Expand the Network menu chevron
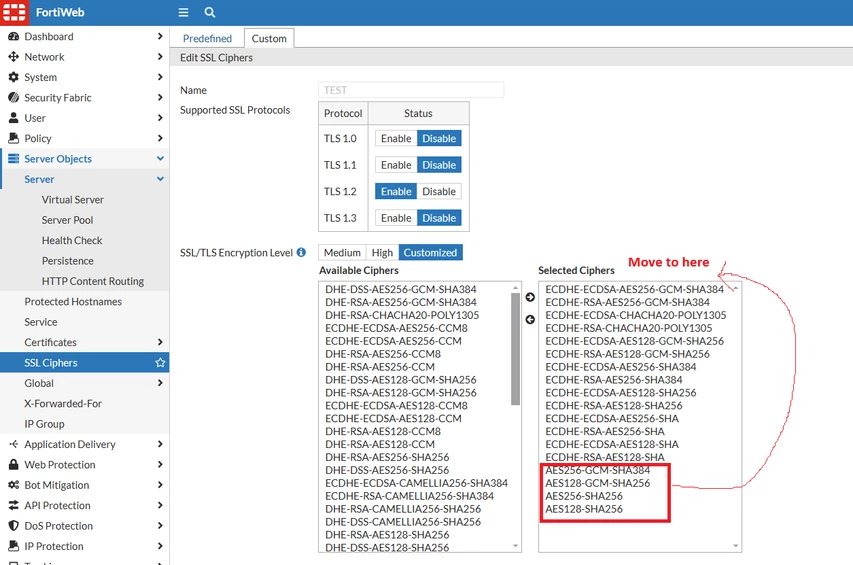Screen dimensions: 853x565 click(160, 57)
